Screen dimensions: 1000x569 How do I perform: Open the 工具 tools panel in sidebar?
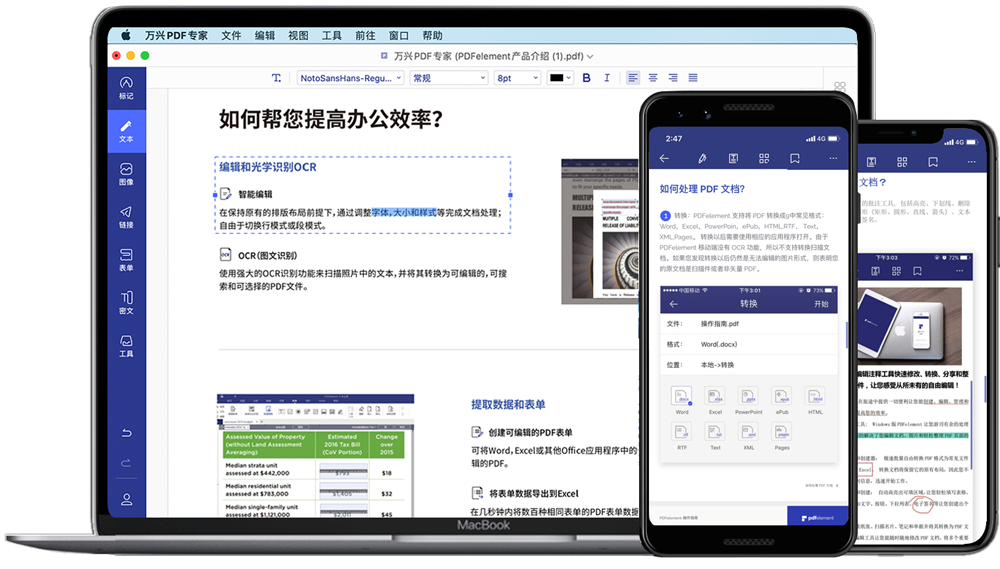(126, 346)
